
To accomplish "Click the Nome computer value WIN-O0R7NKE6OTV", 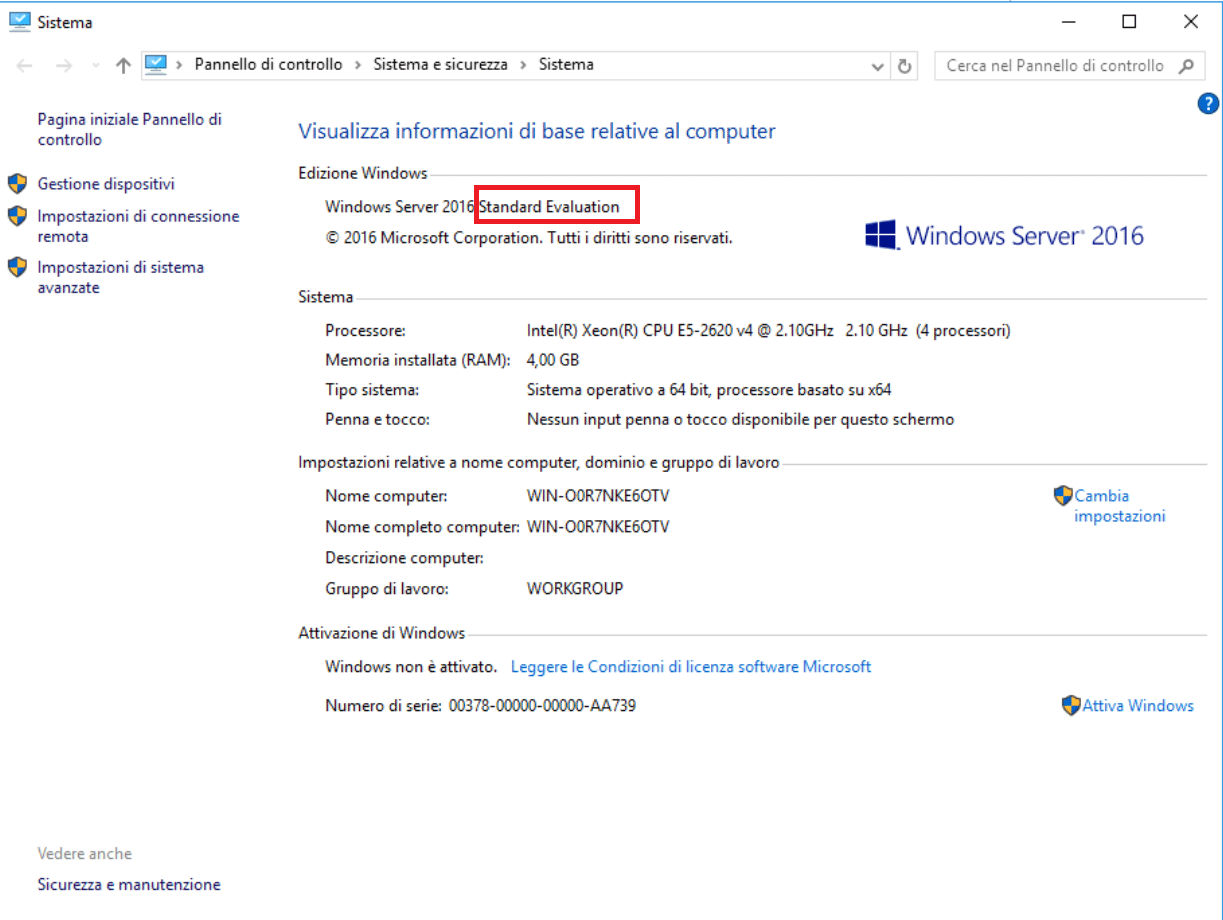I will point(598,496).
